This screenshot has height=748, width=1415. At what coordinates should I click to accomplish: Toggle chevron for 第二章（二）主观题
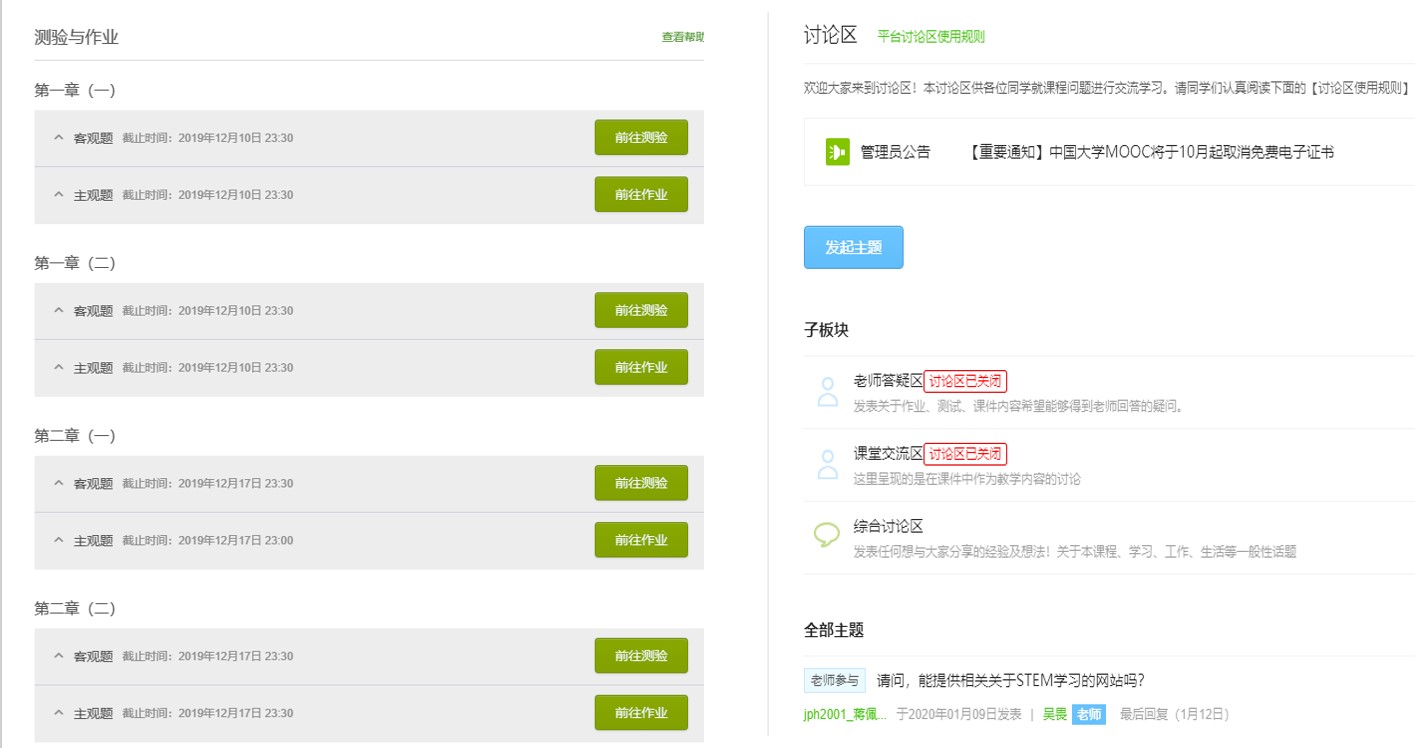point(58,714)
